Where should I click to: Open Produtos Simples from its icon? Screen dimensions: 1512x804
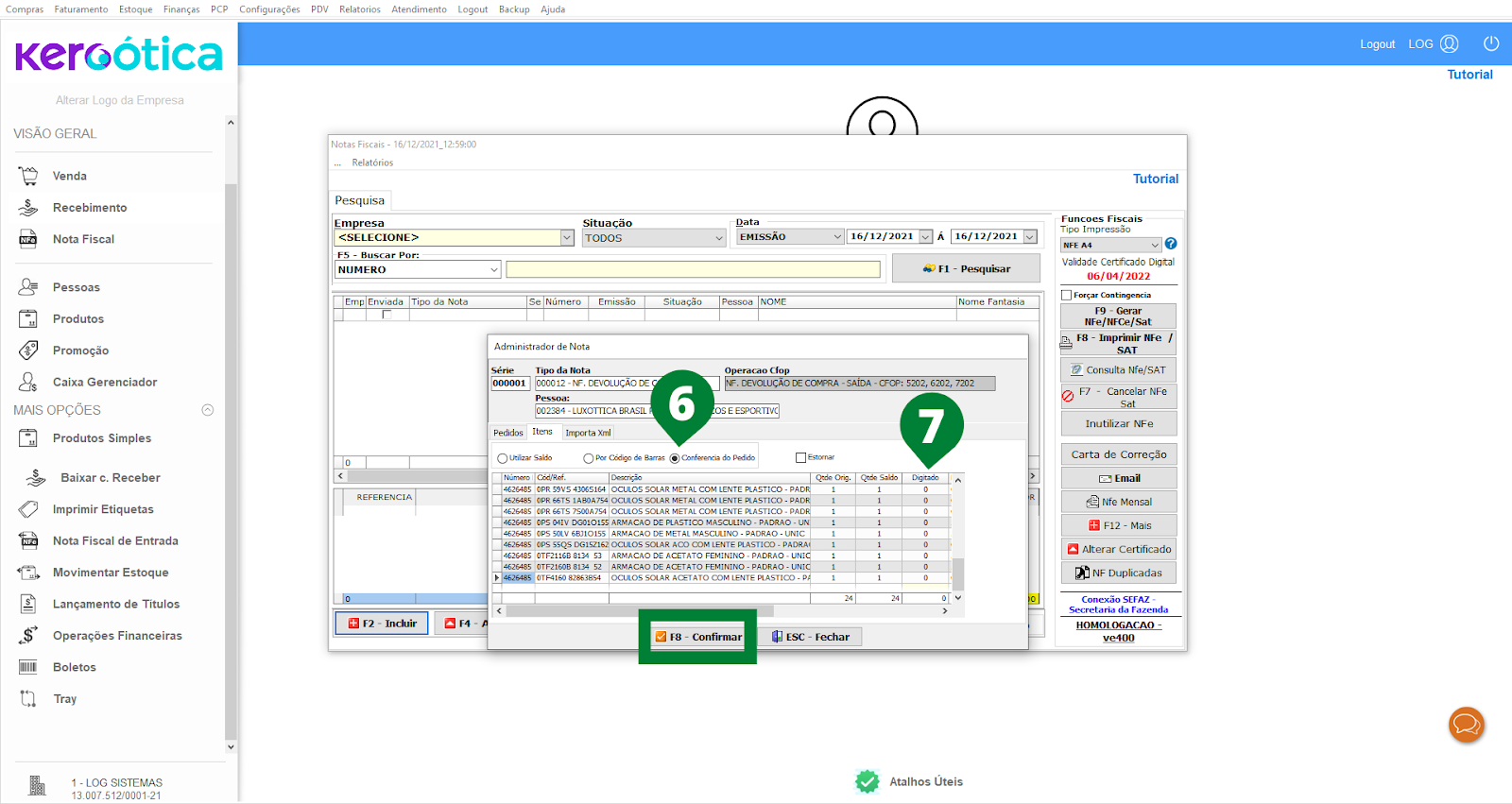tap(28, 438)
